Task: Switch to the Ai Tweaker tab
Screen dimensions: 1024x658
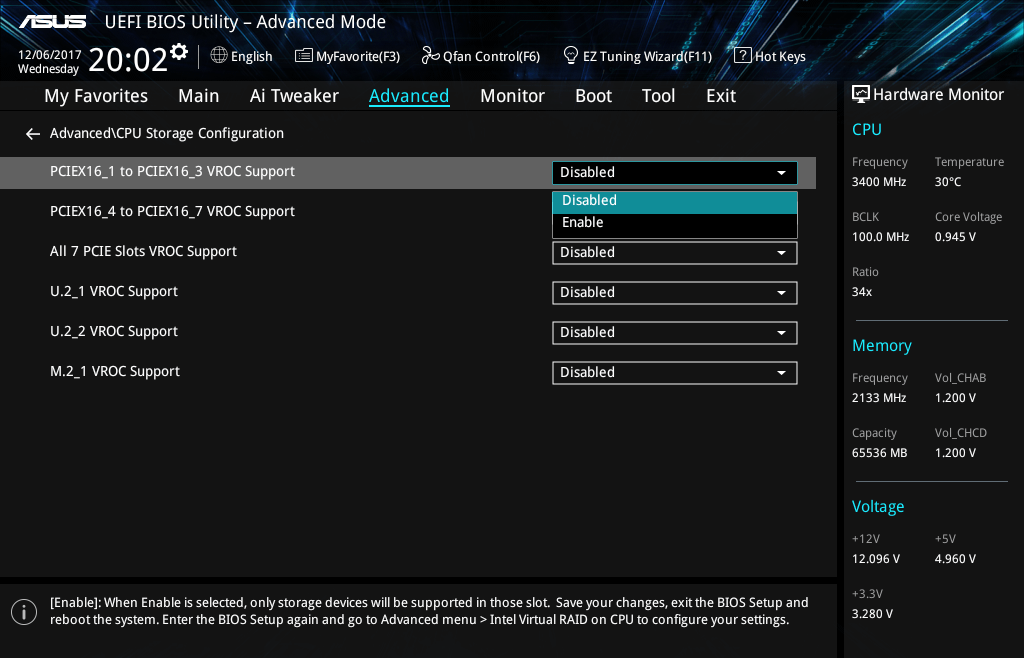Action: click(x=294, y=96)
